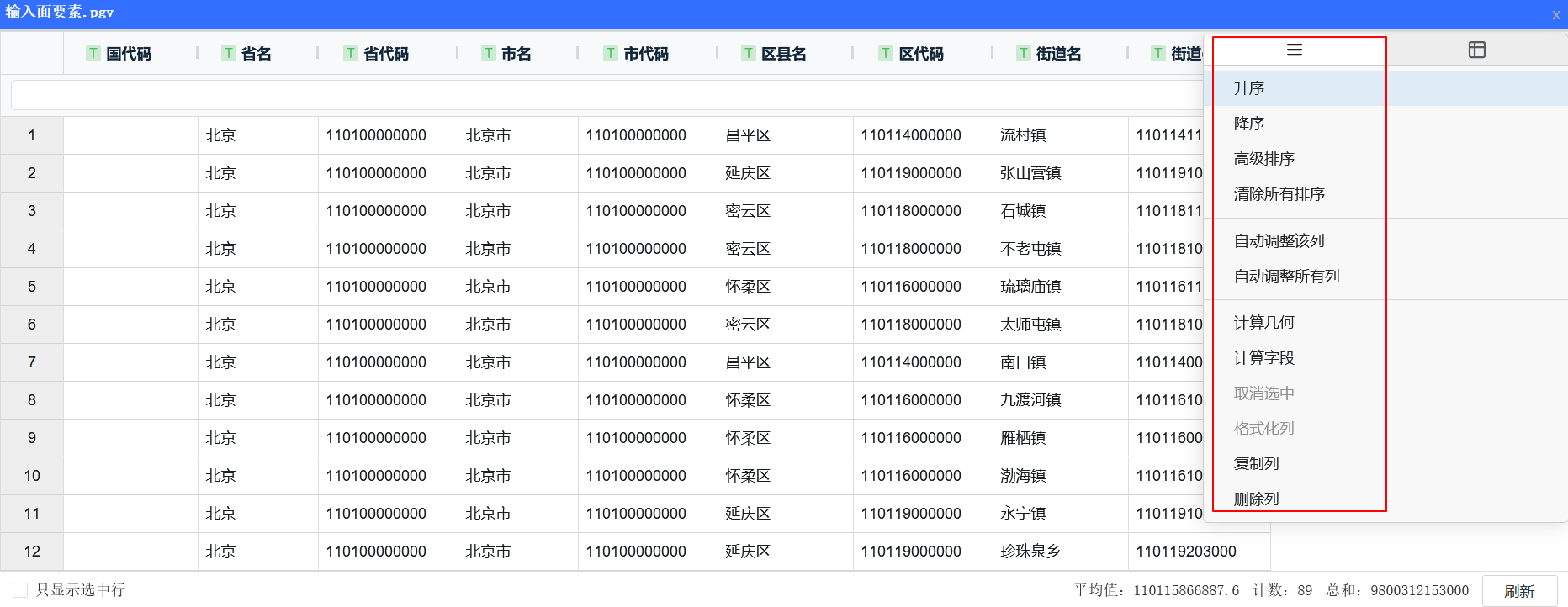The height and width of the screenshot is (607, 1568).
Task: Click the text type icon beside 省名
Action: (x=228, y=54)
